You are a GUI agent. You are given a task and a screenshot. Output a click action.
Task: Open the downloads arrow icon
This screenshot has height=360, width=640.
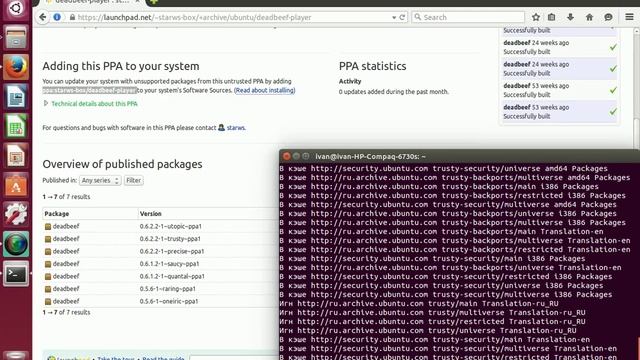coord(571,17)
